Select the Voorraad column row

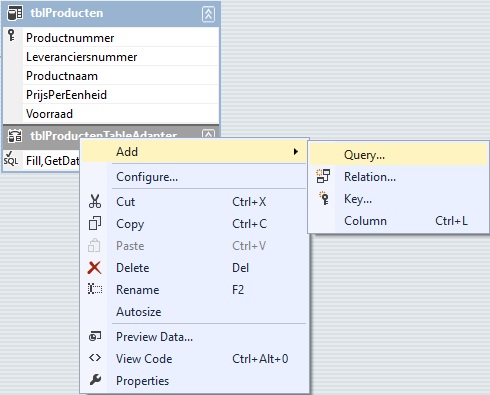(x=111, y=113)
